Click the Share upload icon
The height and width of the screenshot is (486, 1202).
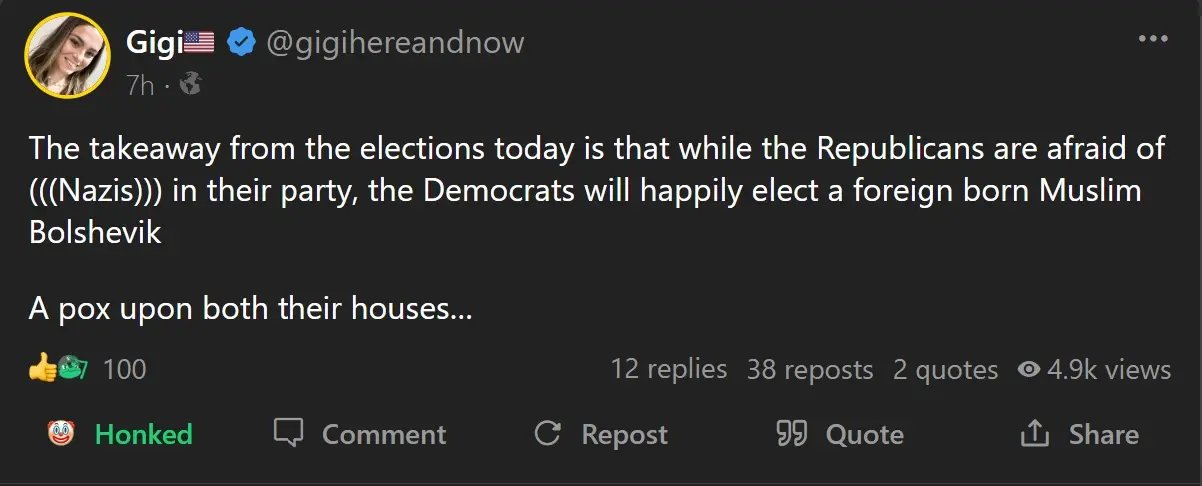[x=1033, y=433]
